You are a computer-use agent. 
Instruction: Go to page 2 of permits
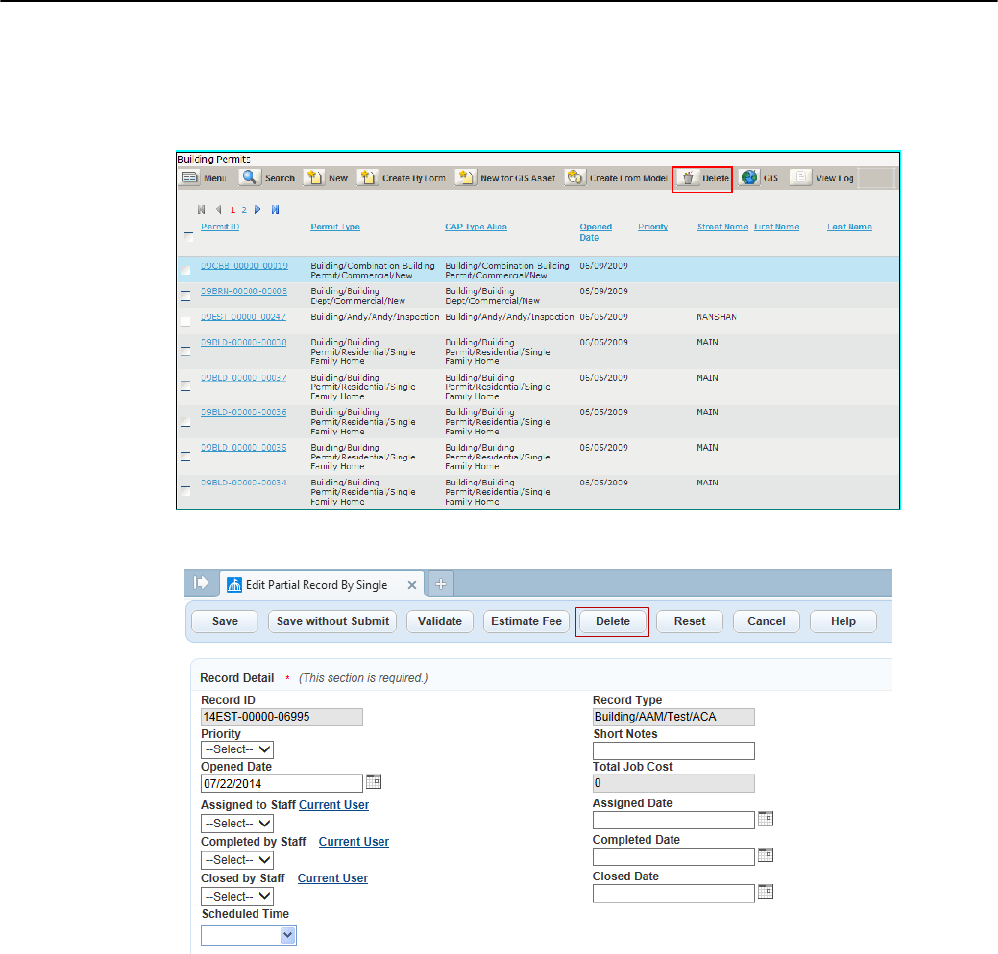point(244,210)
